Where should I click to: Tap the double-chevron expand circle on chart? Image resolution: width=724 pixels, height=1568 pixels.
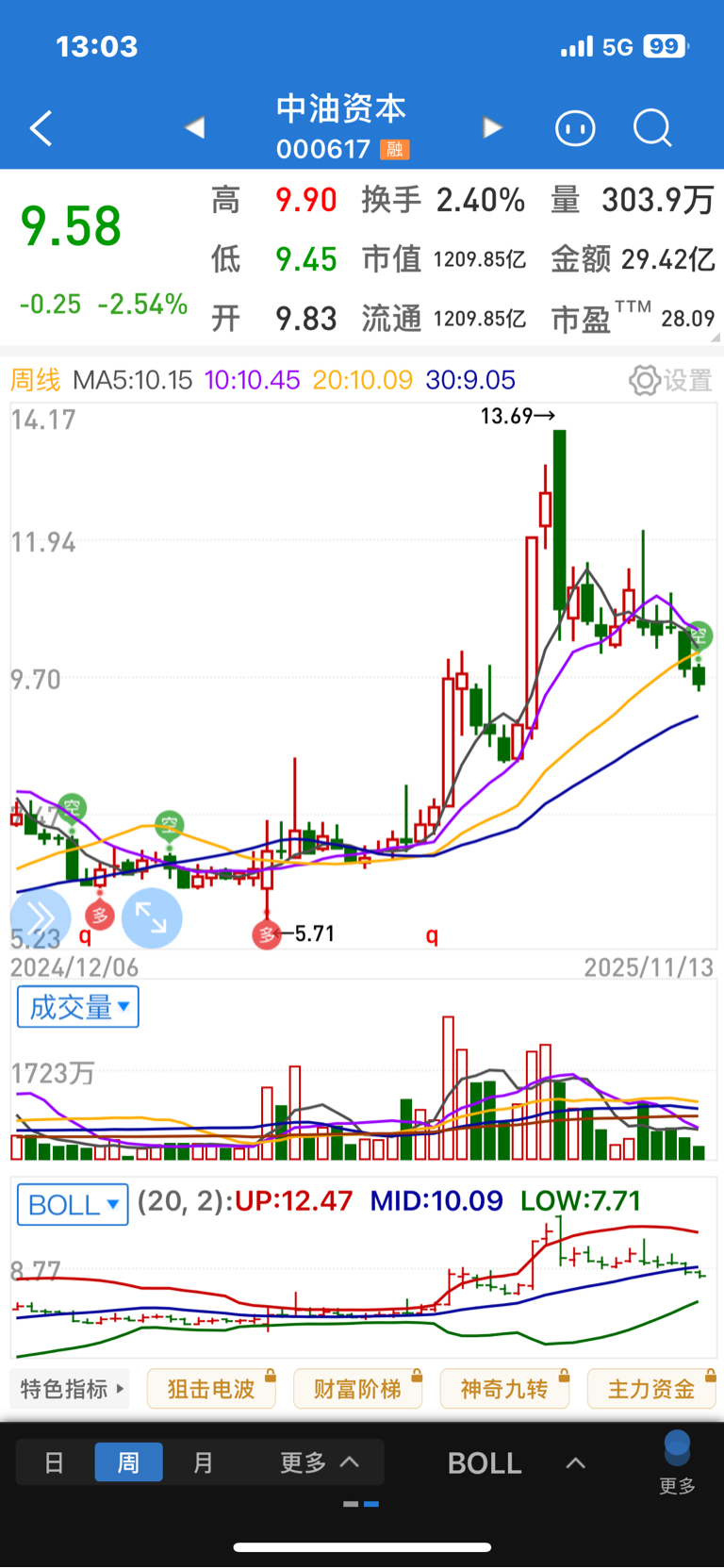click(x=40, y=917)
